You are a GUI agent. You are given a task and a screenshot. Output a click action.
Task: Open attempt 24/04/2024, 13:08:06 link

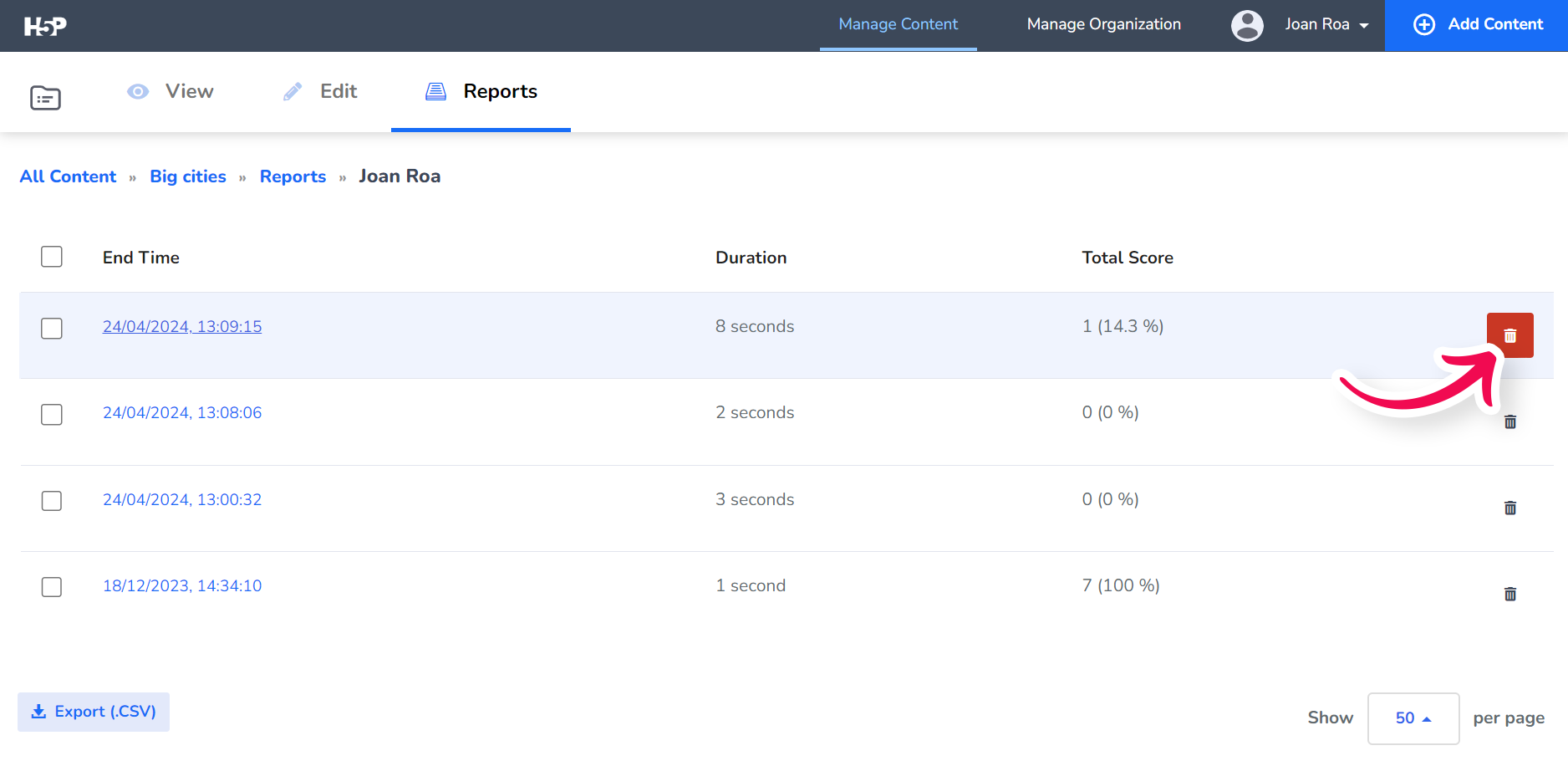click(182, 413)
